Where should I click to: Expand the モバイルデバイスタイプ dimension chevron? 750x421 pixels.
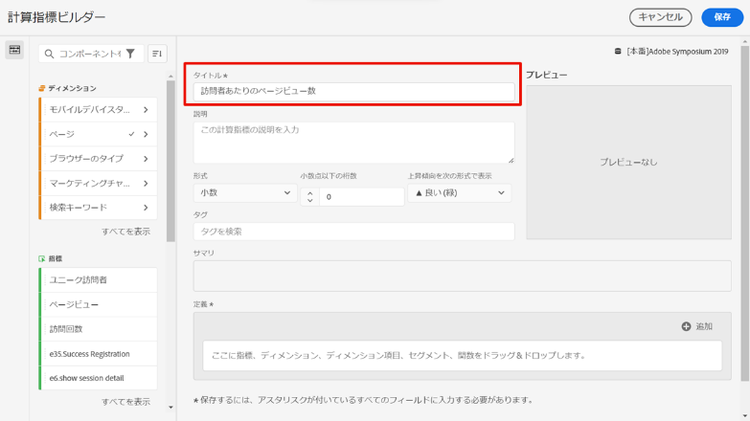(x=146, y=109)
